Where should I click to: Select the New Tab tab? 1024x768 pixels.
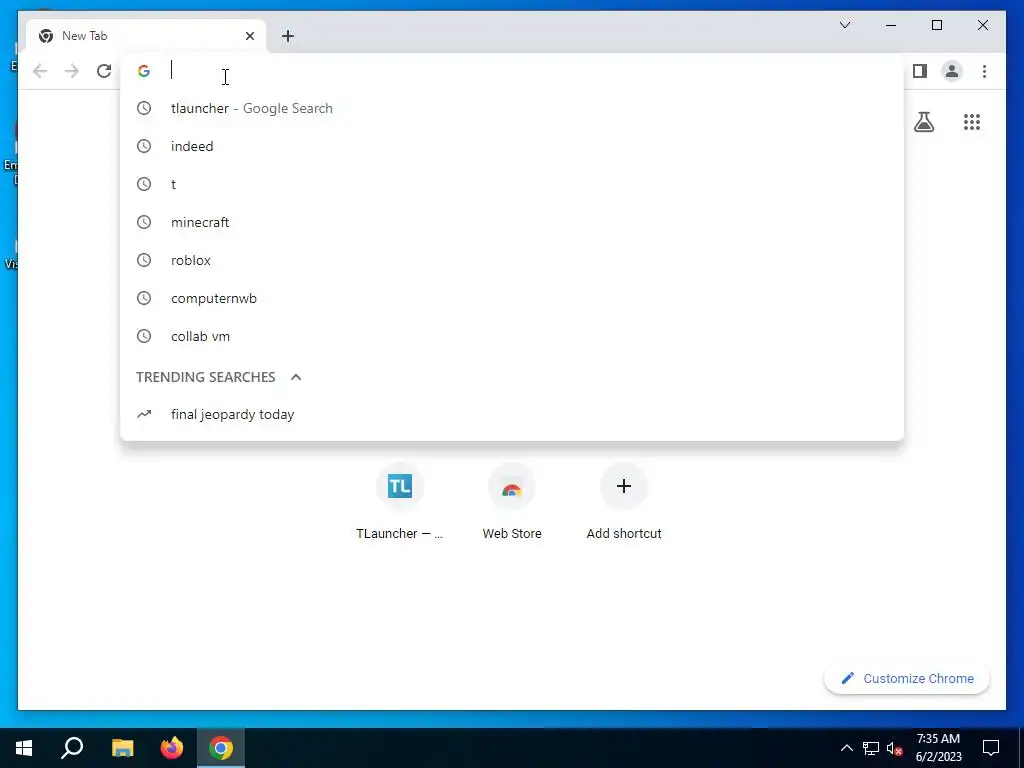(146, 36)
